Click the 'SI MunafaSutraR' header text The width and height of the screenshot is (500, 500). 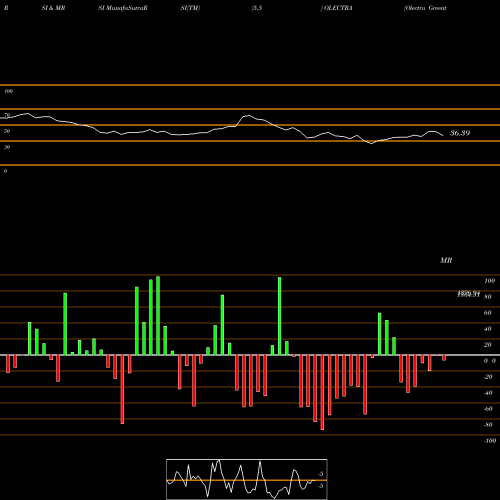point(123,8)
